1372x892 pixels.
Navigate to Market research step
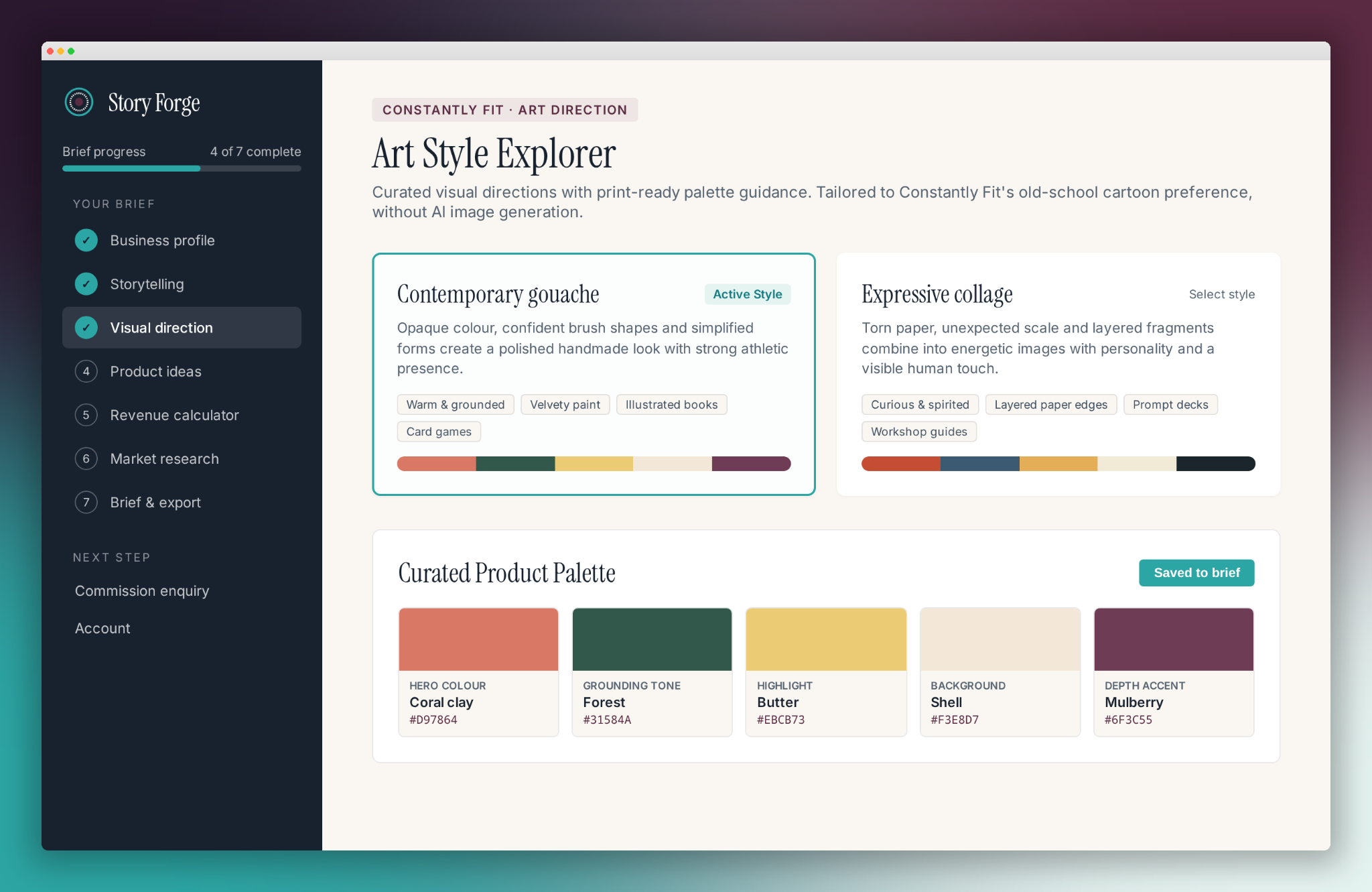[182, 458]
